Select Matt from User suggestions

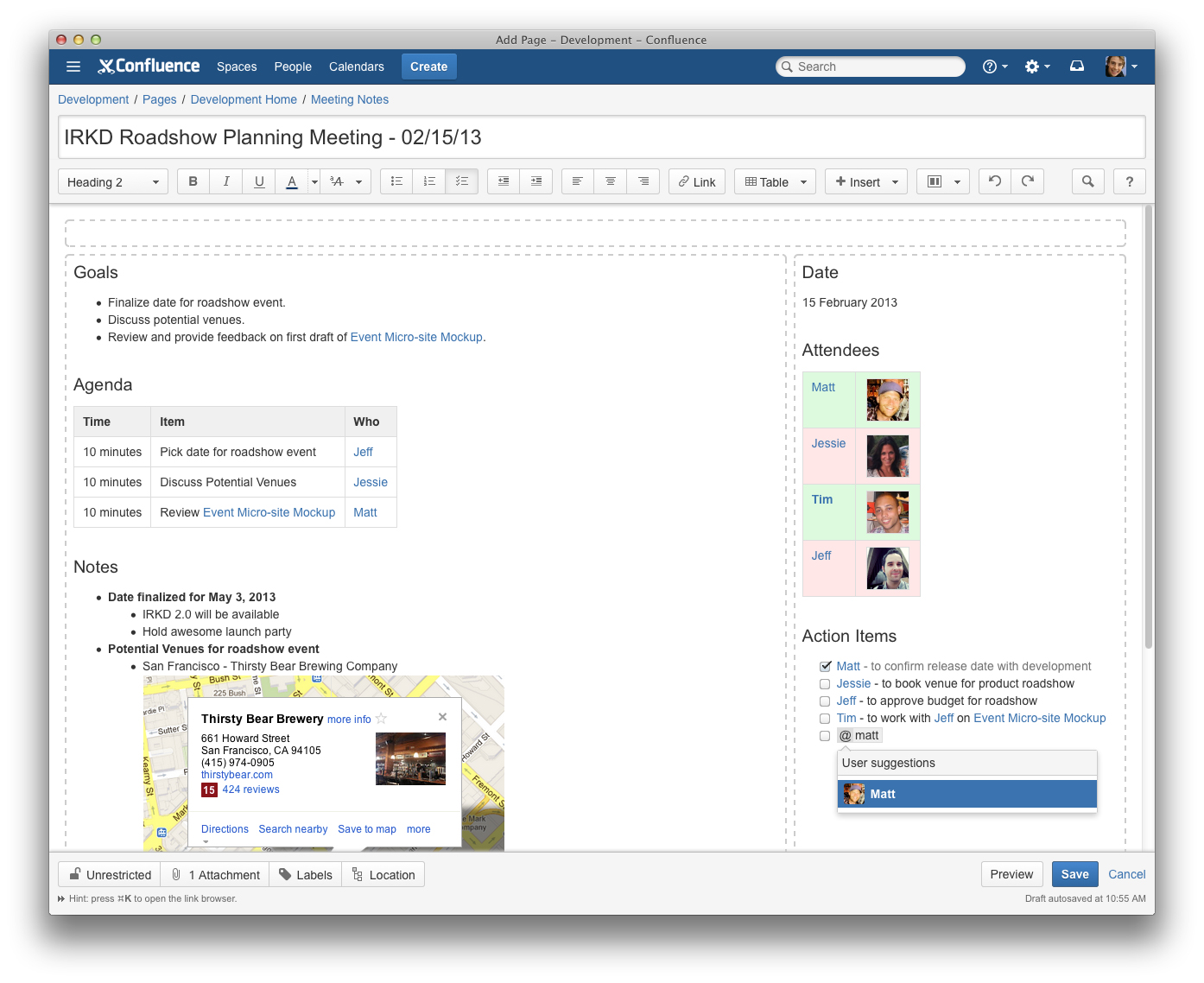pyautogui.click(x=967, y=794)
